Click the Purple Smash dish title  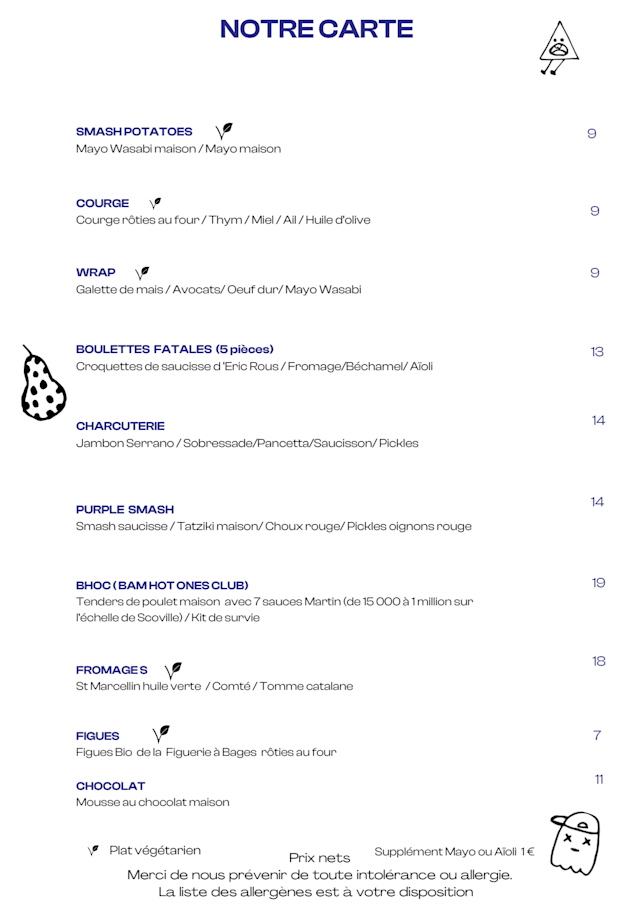[x=125, y=509]
